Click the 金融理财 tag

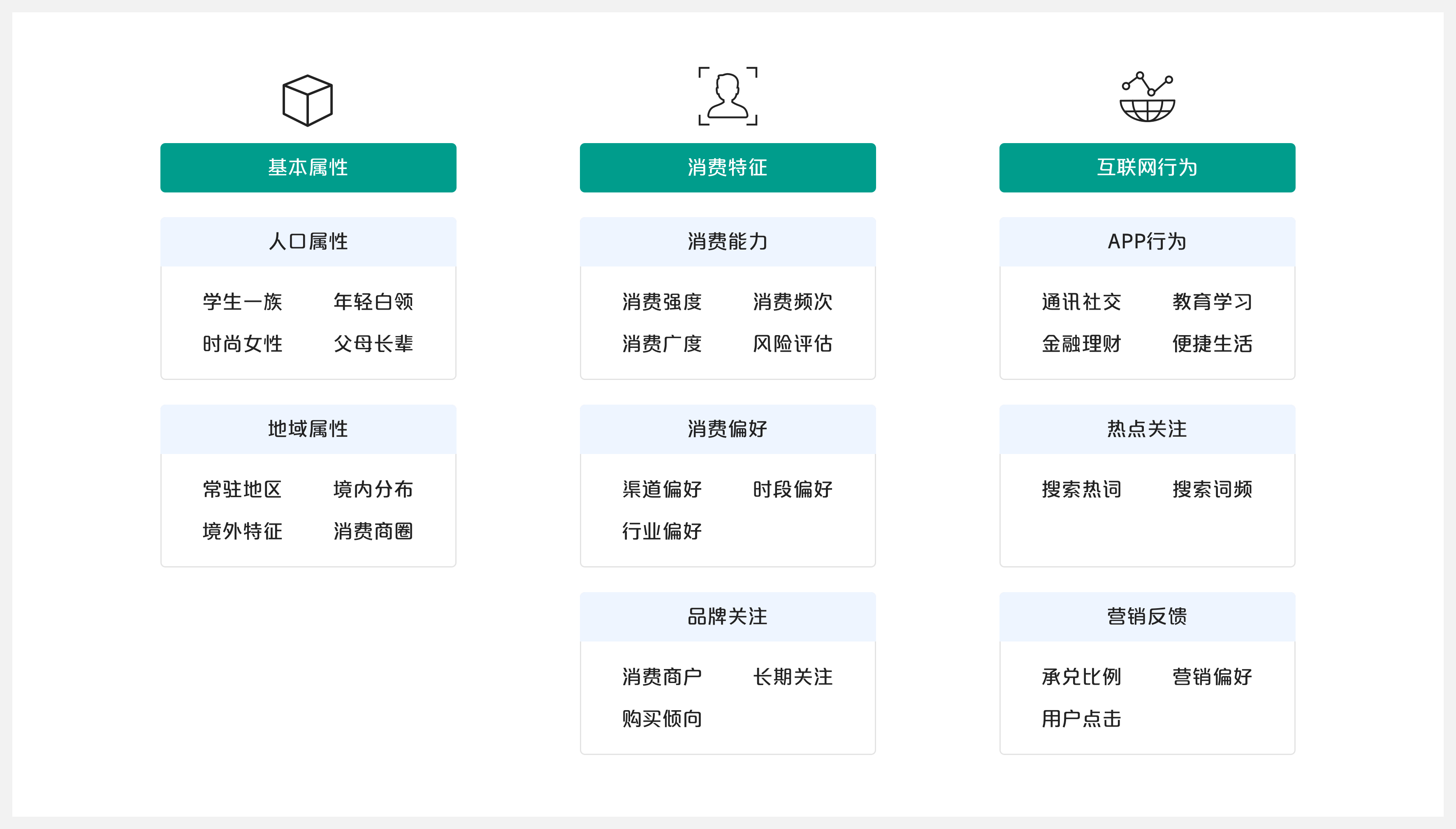click(1082, 344)
